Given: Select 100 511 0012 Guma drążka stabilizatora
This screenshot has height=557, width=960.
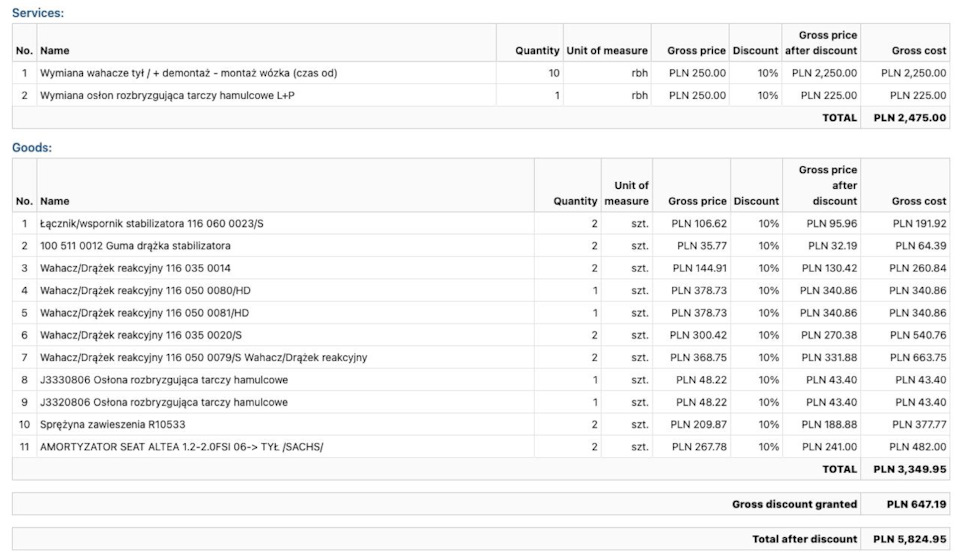Looking at the screenshot, I should pyautogui.click(x=135, y=245).
